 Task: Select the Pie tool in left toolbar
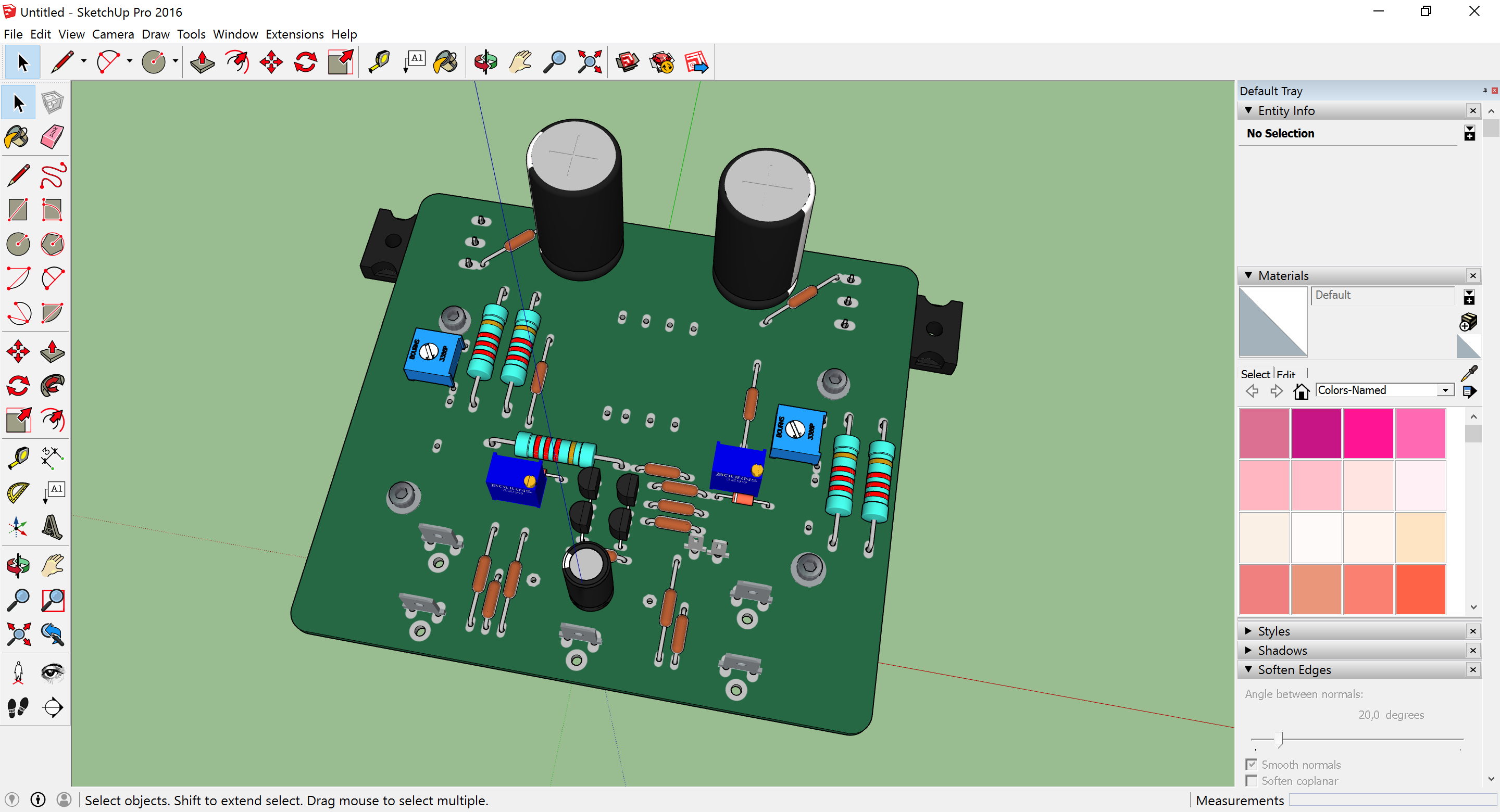tap(53, 313)
